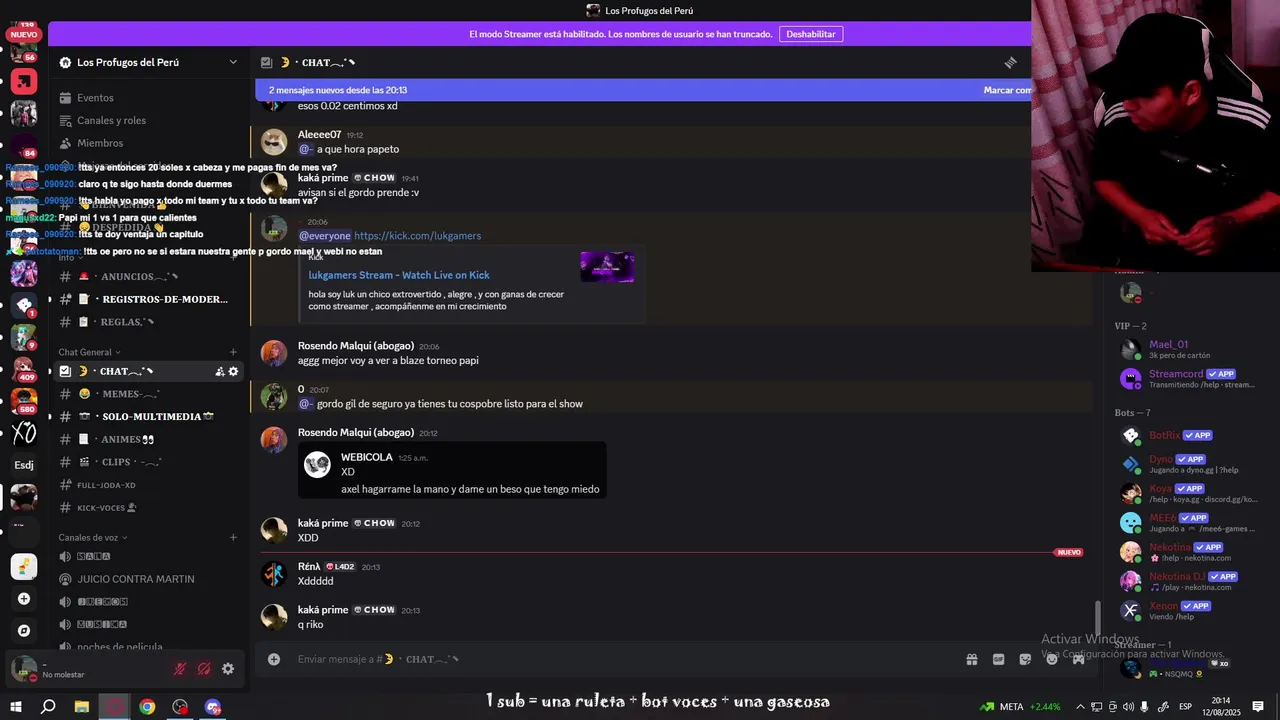
Task: Open the Eventos sidebar item
Action: coord(95,98)
